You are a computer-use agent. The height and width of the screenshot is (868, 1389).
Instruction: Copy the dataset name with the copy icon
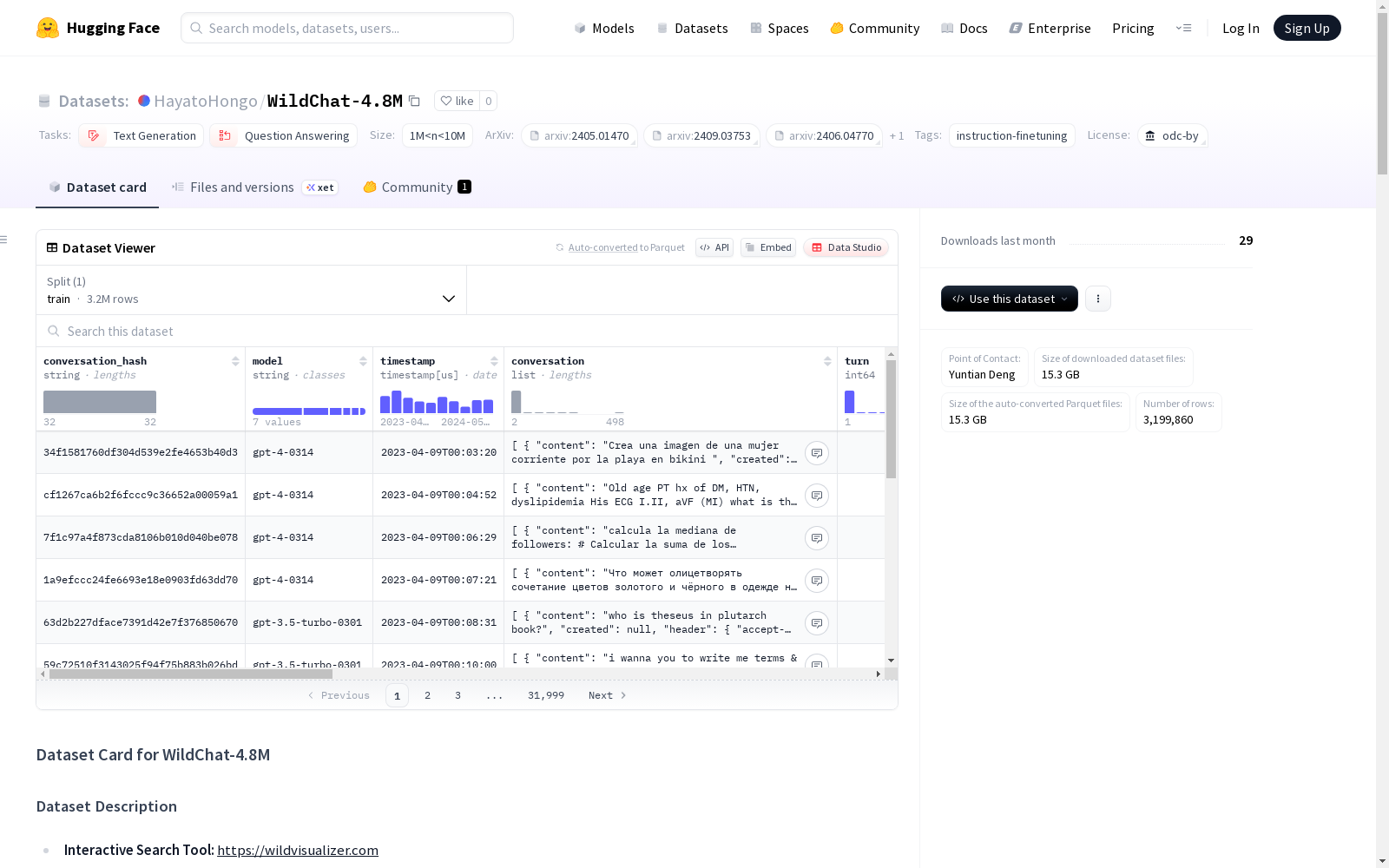click(x=415, y=102)
